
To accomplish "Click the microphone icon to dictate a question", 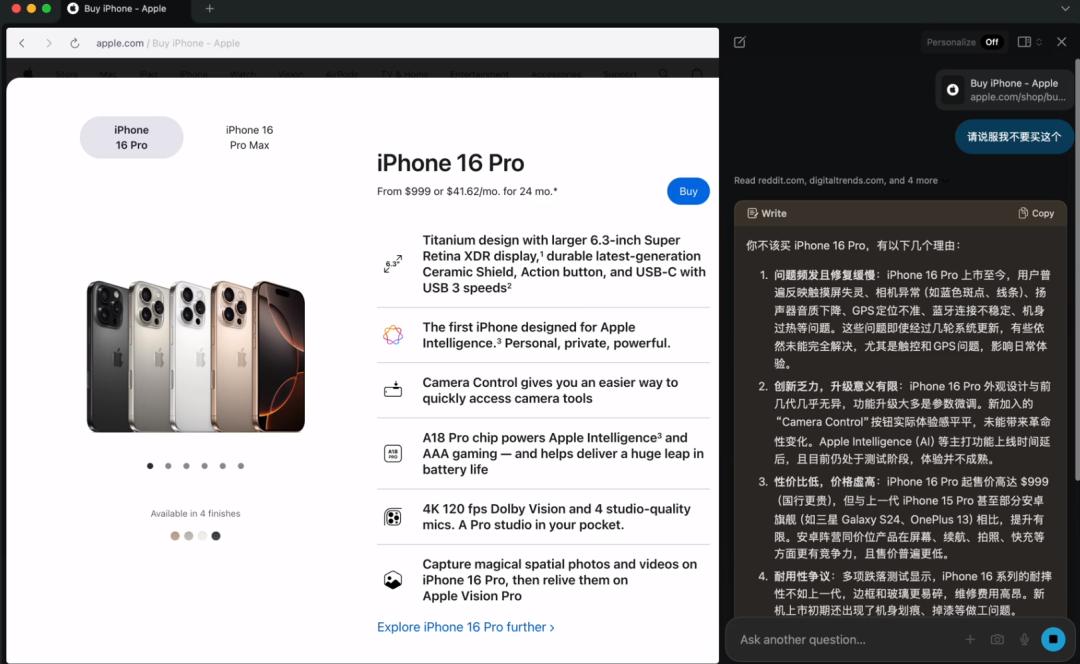I will click(x=1020, y=639).
